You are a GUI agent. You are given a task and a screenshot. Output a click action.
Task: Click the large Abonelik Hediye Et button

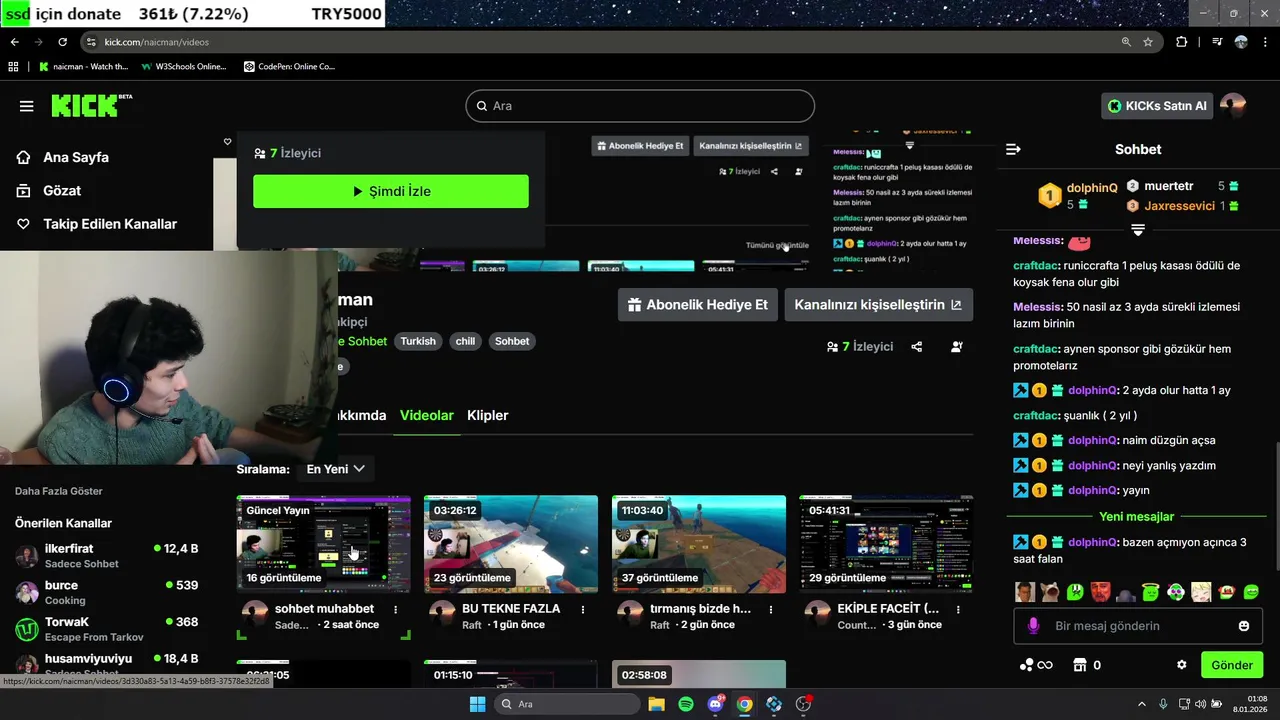[698, 305]
